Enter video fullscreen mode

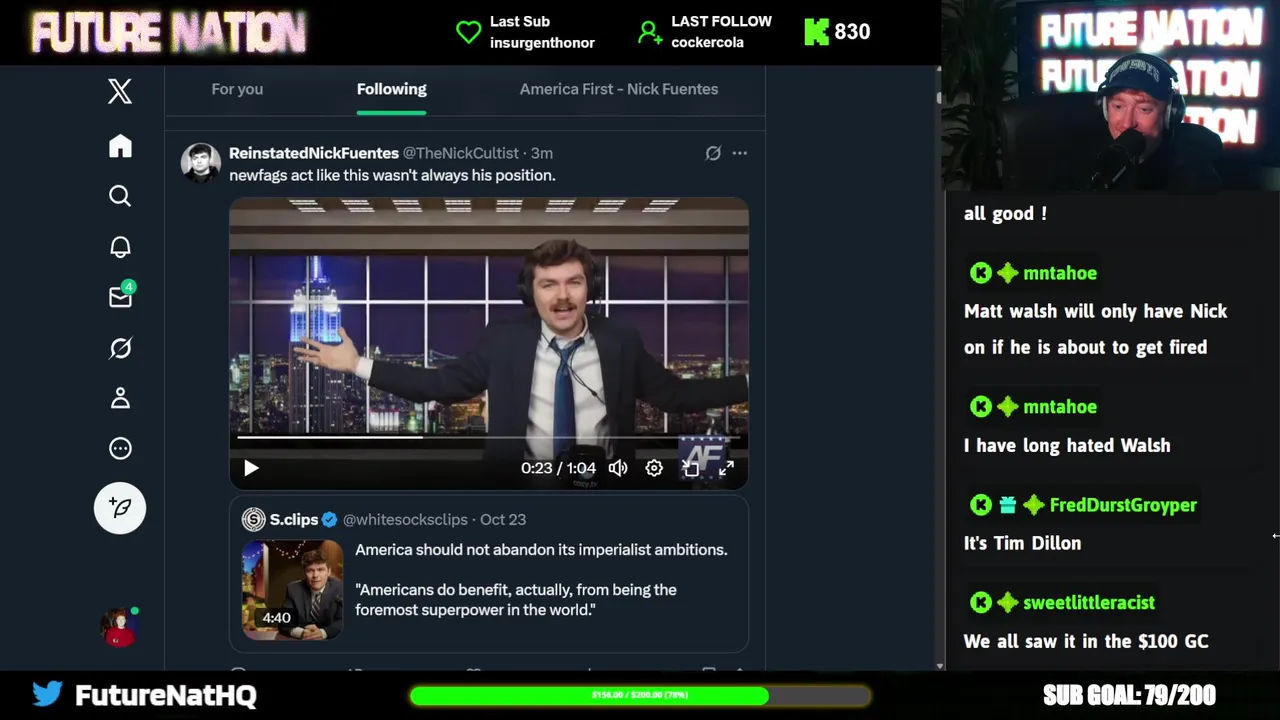pyautogui.click(x=726, y=468)
